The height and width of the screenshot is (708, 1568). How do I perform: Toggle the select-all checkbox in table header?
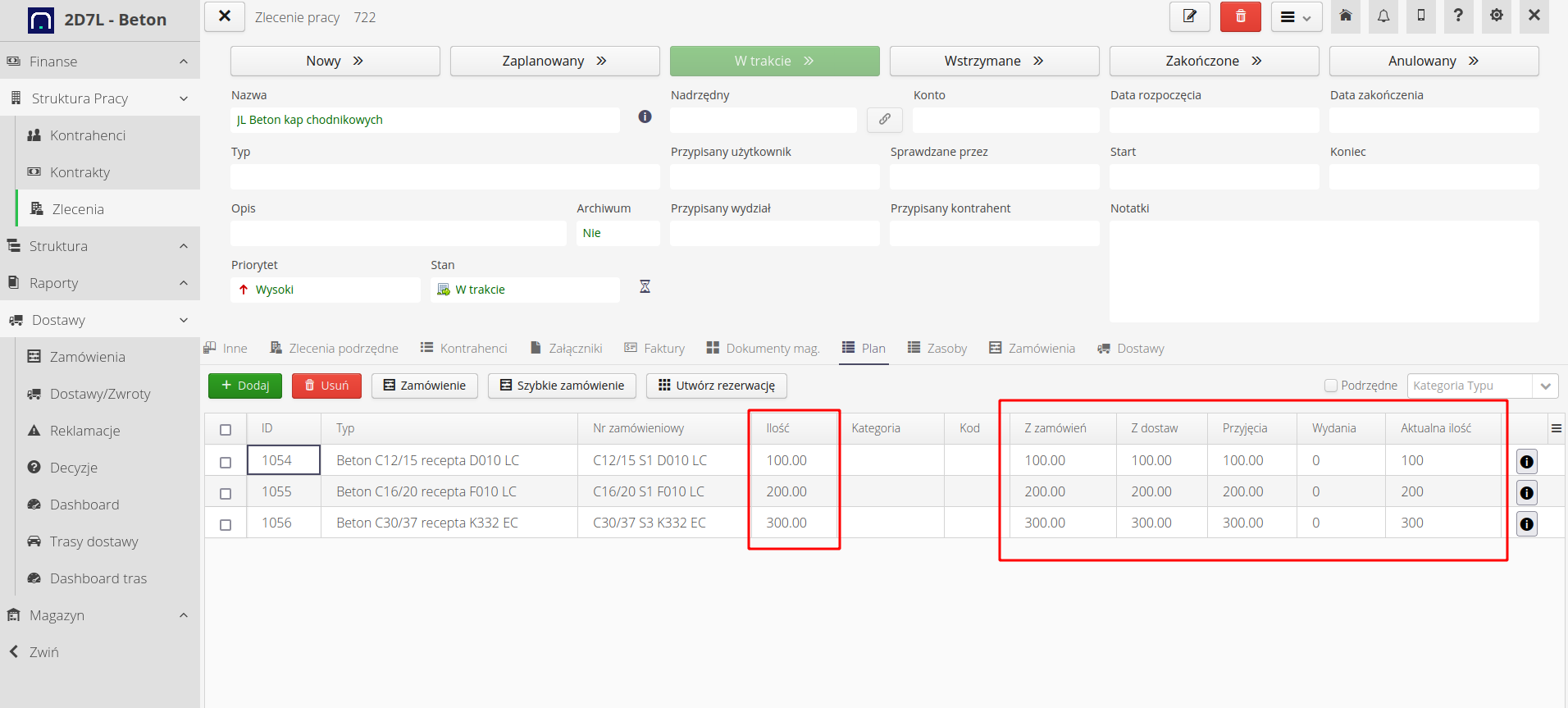tap(226, 429)
